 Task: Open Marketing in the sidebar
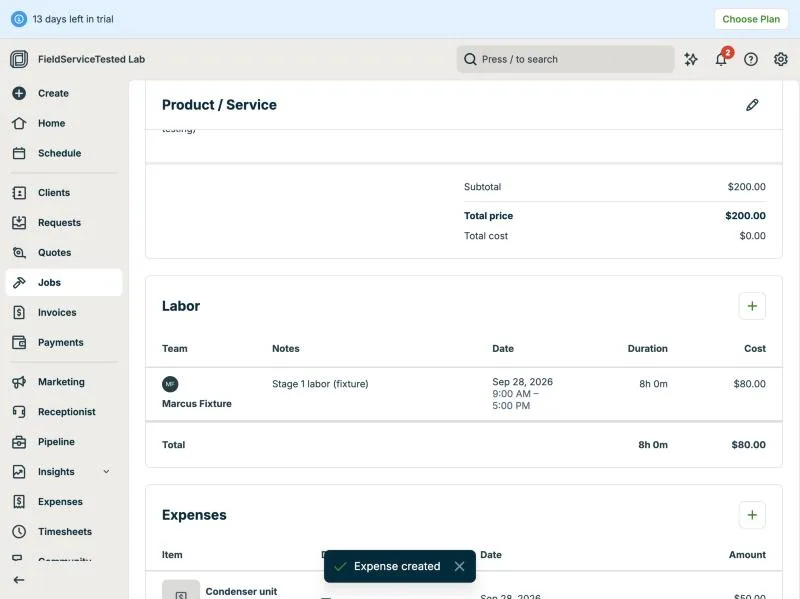click(x=64, y=382)
